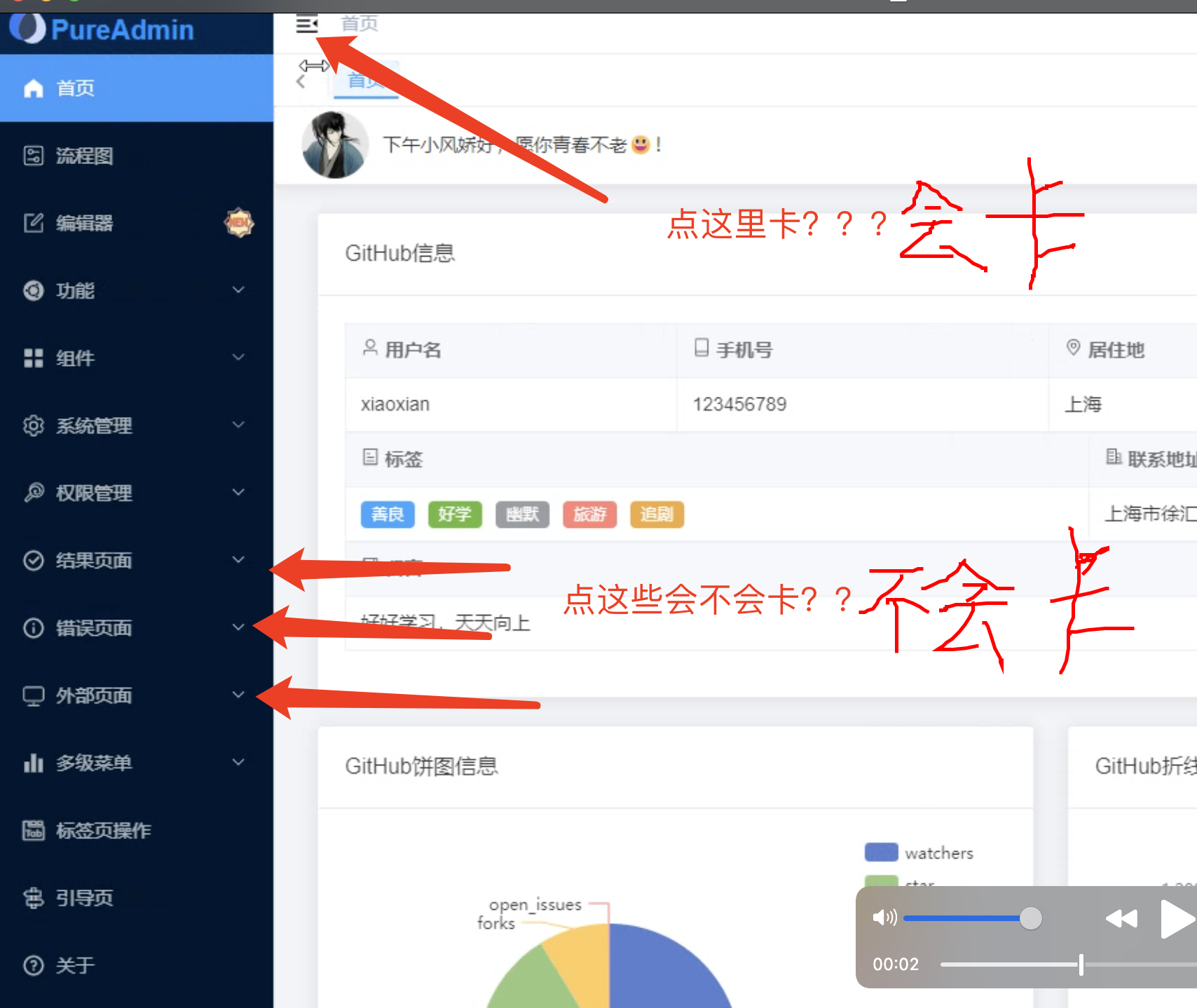Viewport: 1197px width, 1008px height.
Task: Click the 关于 about question-mark icon
Action: coord(33,965)
